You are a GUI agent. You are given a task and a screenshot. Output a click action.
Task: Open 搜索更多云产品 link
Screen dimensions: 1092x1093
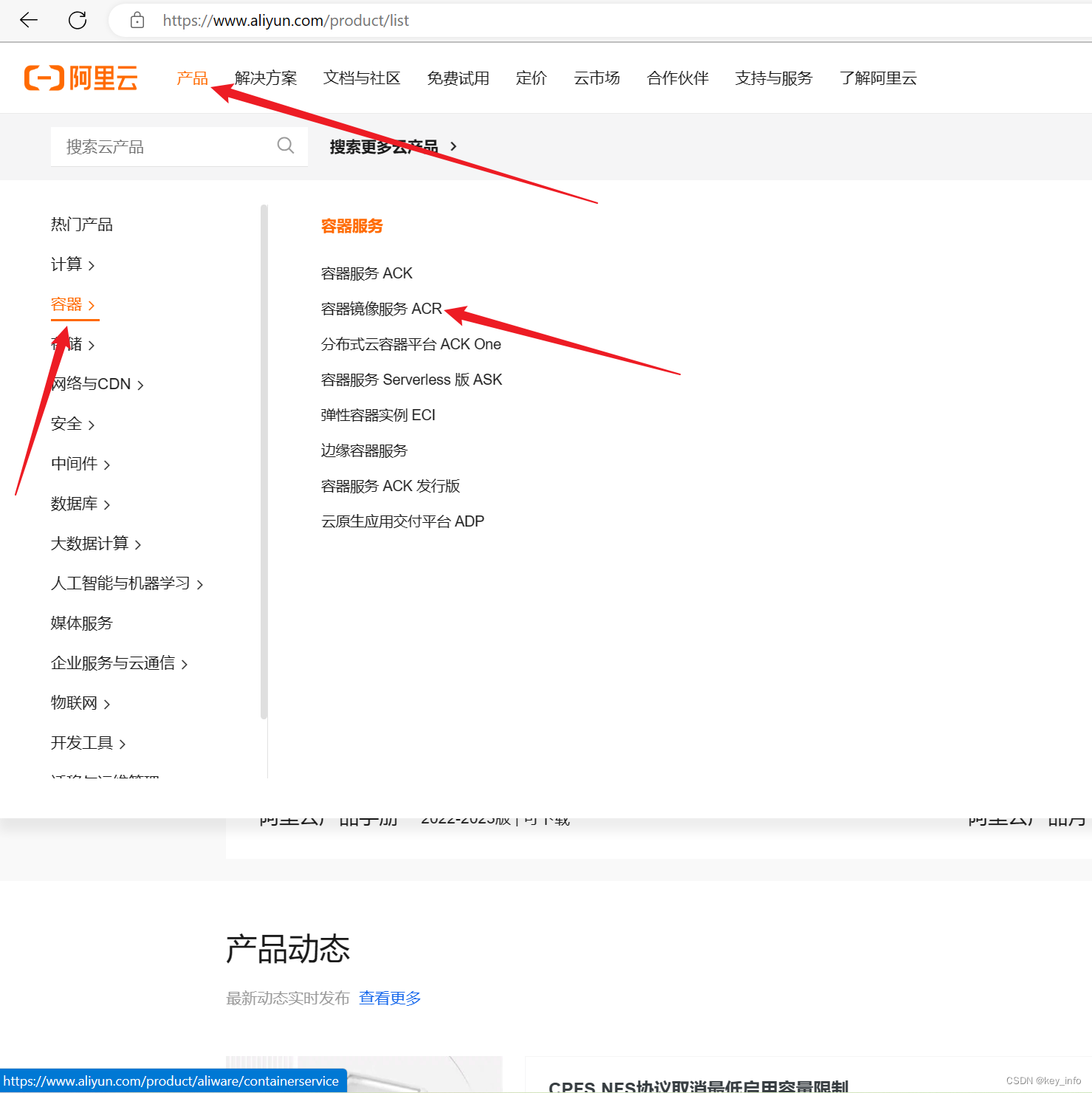(394, 146)
